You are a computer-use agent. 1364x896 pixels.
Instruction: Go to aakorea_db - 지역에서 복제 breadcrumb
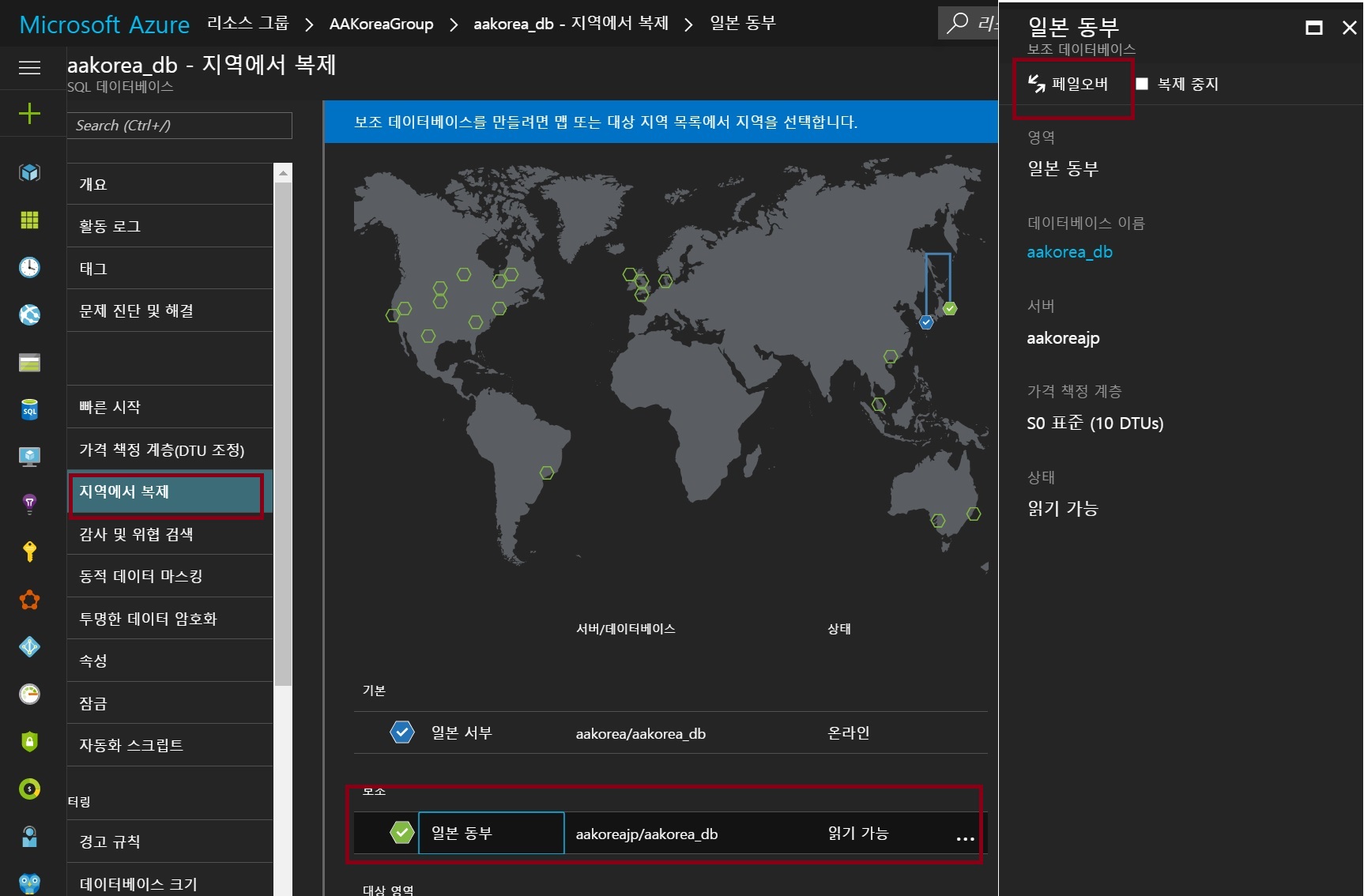[571, 23]
